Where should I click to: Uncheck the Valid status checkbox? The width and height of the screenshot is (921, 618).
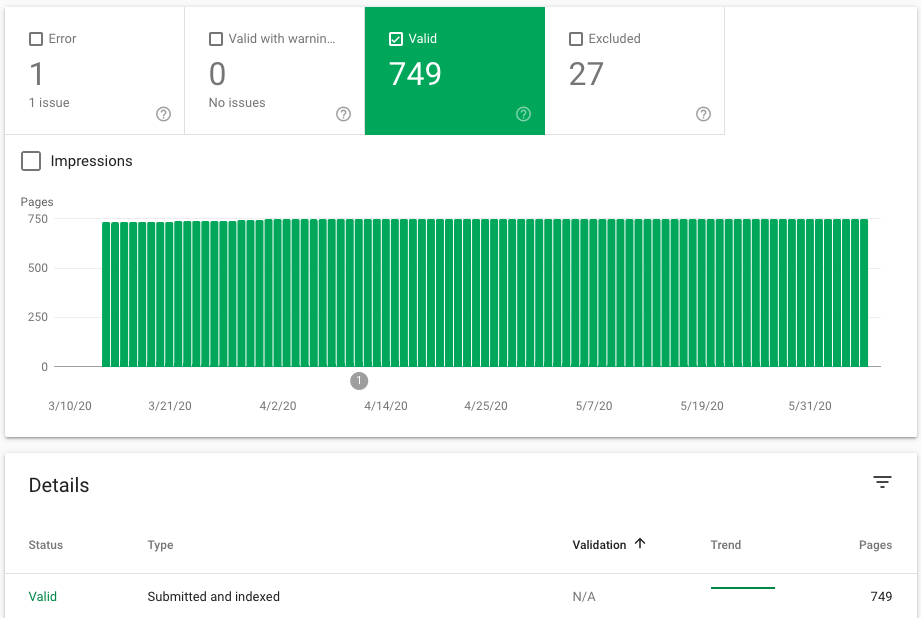[395, 38]
